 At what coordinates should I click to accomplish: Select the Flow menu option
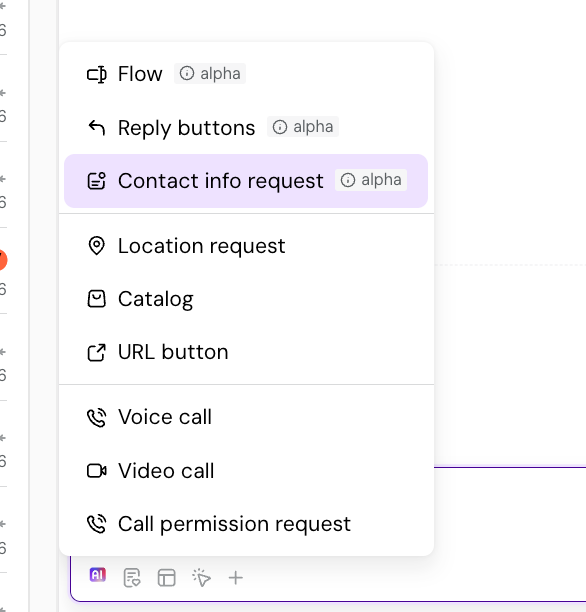tap(246, 74)
